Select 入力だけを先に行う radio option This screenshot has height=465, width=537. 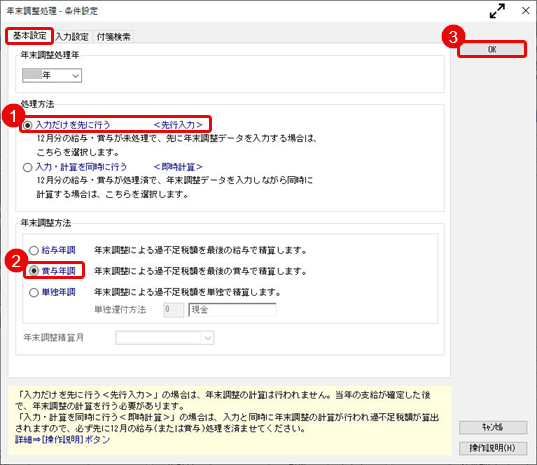(28, 125)
